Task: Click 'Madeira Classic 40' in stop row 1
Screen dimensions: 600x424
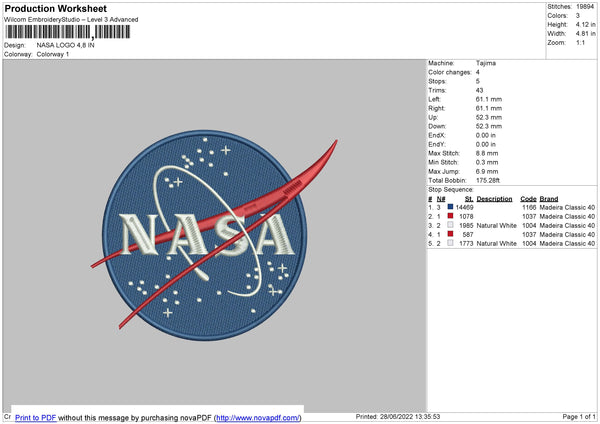Action: coord(567,207)
